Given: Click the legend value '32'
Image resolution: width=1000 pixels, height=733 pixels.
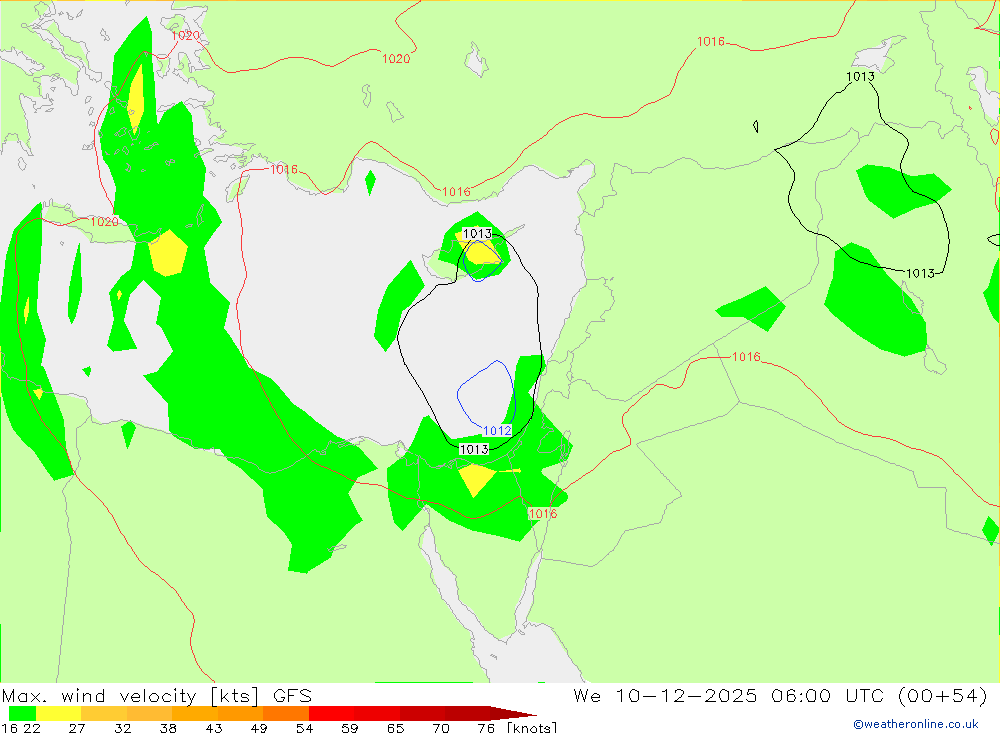Looking at the screenshot, I should point(122,728).
